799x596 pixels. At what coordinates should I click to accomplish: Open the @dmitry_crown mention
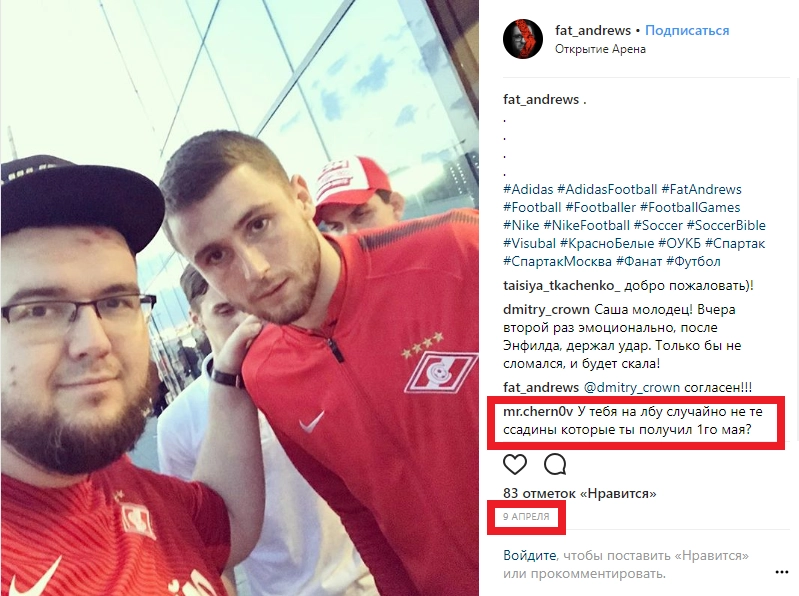[631, 388]
